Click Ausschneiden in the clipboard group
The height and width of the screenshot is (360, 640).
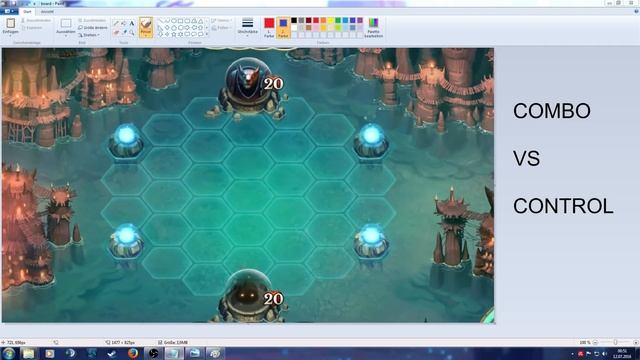tap(36, 20)
